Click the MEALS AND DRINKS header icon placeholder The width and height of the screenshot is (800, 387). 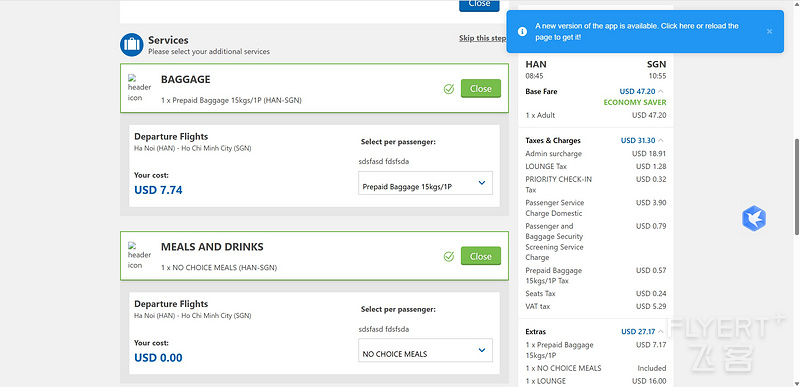(139, 255)
